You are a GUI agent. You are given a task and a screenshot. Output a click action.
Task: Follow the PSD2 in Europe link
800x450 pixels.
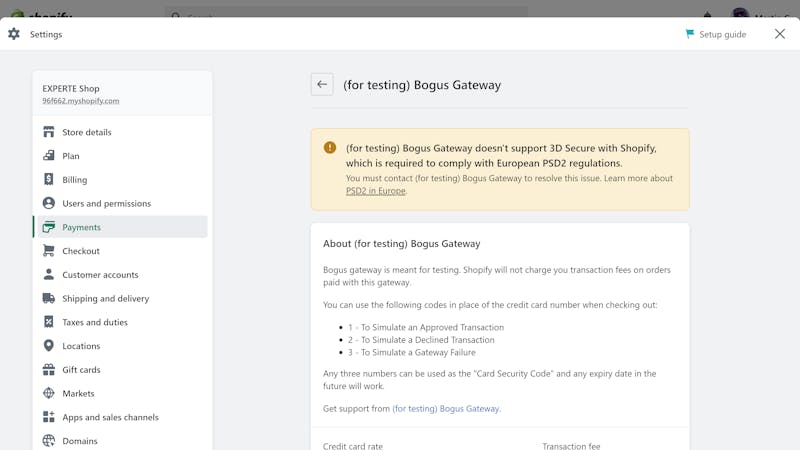coord(376,191)
